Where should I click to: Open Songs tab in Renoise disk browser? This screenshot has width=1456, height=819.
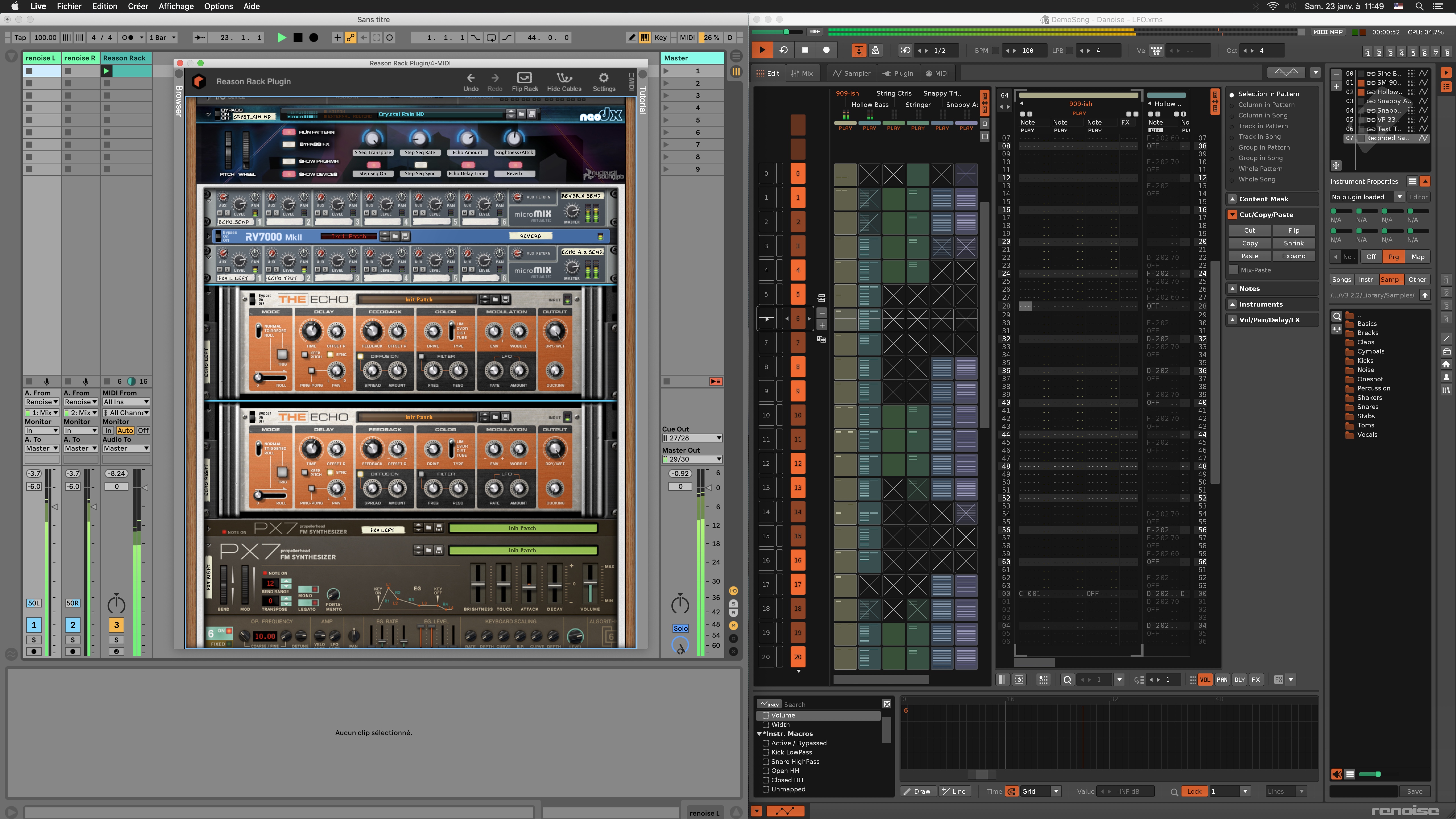tap(1341, 280)
